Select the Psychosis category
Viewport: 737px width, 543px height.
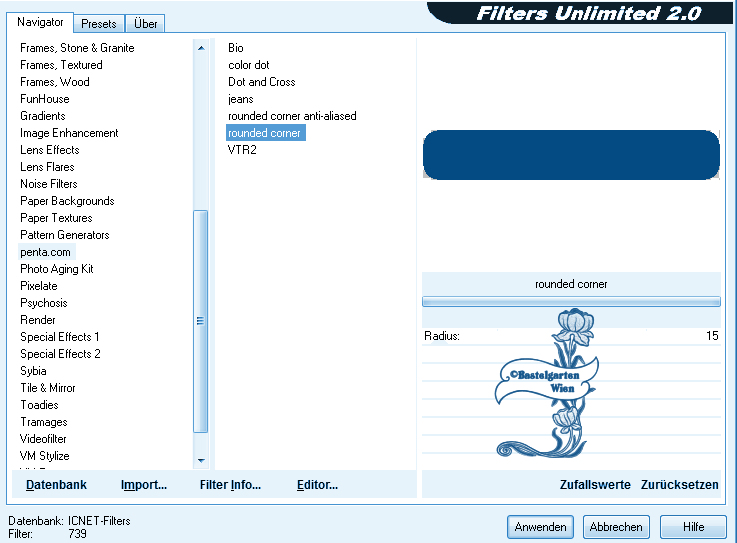44,303
